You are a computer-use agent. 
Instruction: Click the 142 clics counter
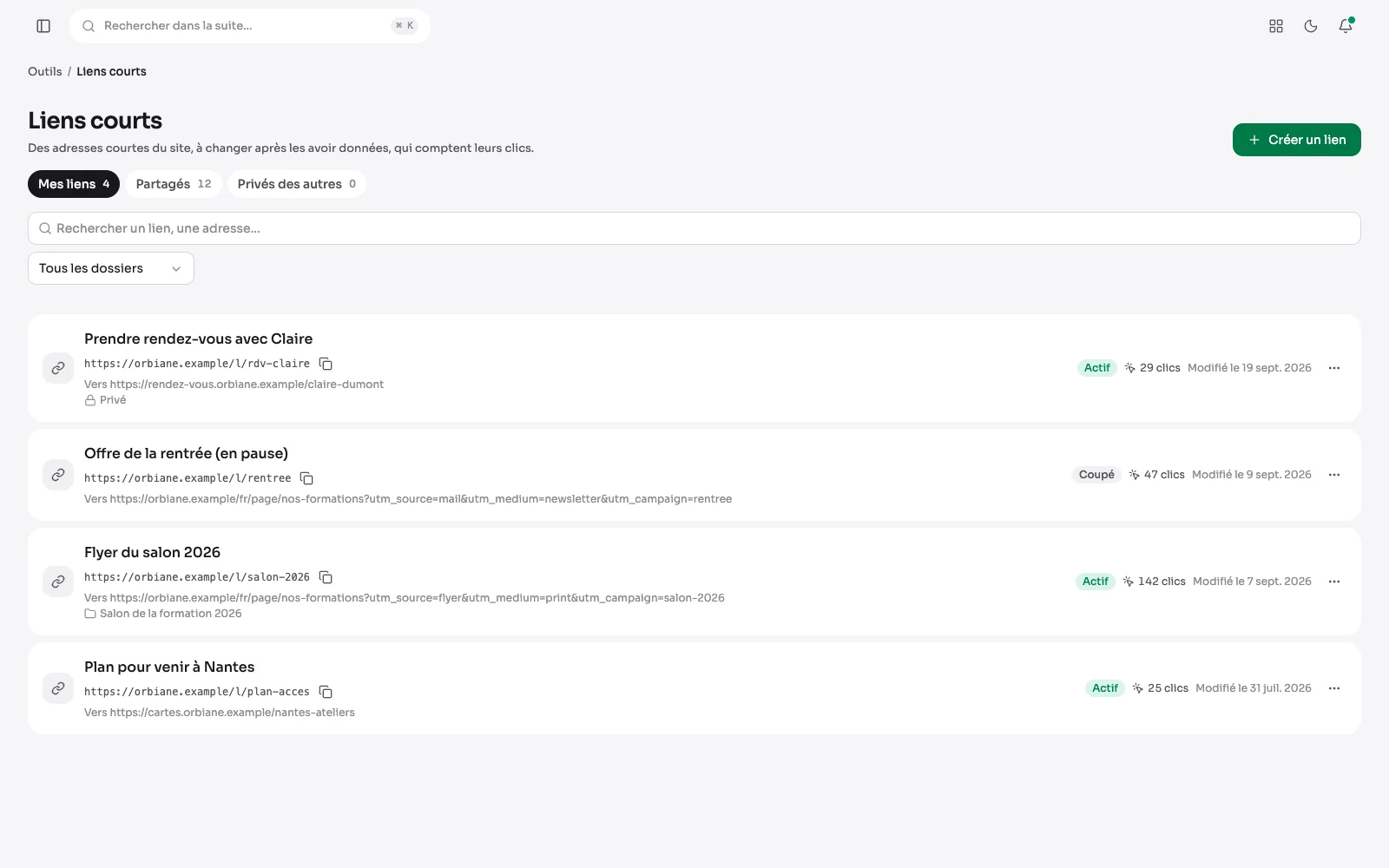click(1154, 582)
